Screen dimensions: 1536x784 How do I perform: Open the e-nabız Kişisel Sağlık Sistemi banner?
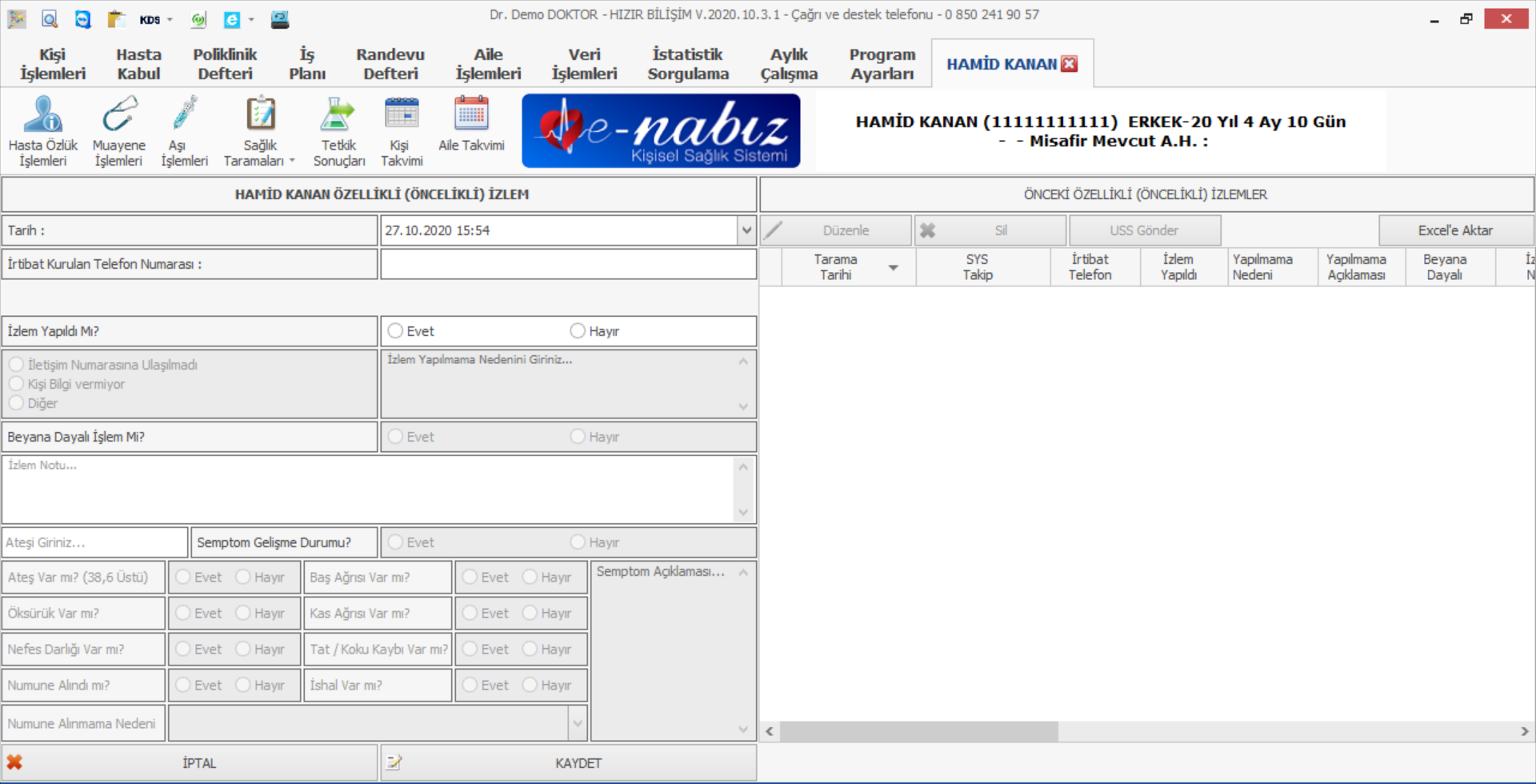(661, 130)
